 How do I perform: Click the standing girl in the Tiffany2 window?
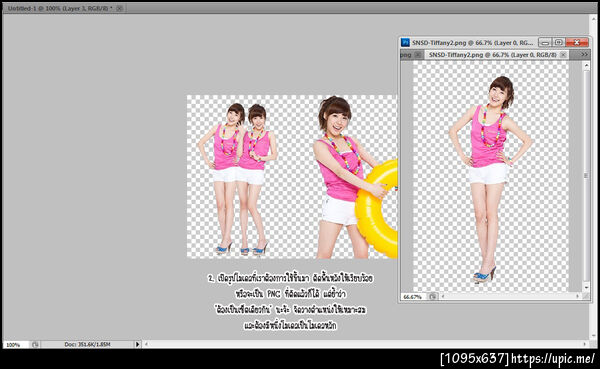(490, 179)
